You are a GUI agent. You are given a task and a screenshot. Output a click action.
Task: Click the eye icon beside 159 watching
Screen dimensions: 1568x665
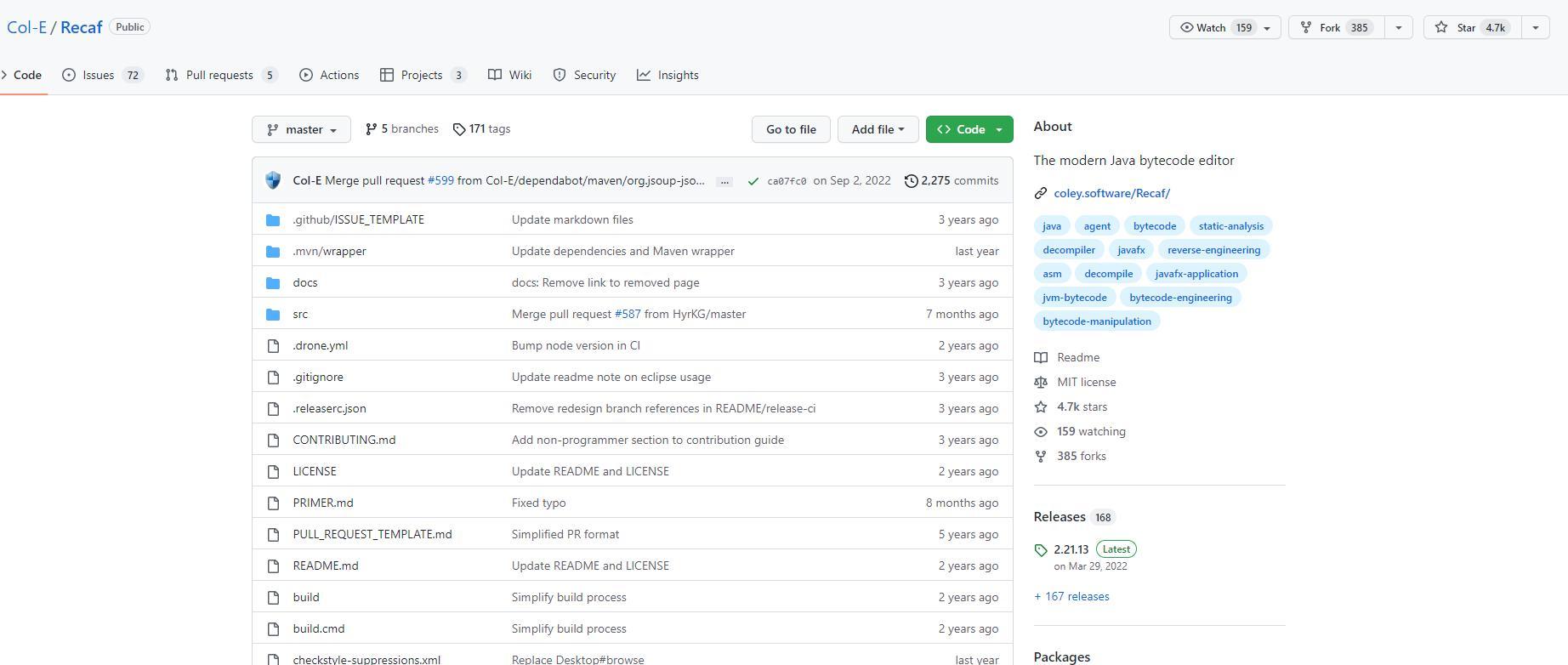1041,432
